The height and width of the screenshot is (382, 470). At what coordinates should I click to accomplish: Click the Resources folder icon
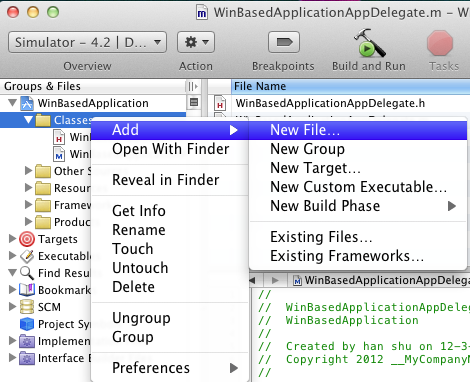pyautogui.click(x=43, y=188)
